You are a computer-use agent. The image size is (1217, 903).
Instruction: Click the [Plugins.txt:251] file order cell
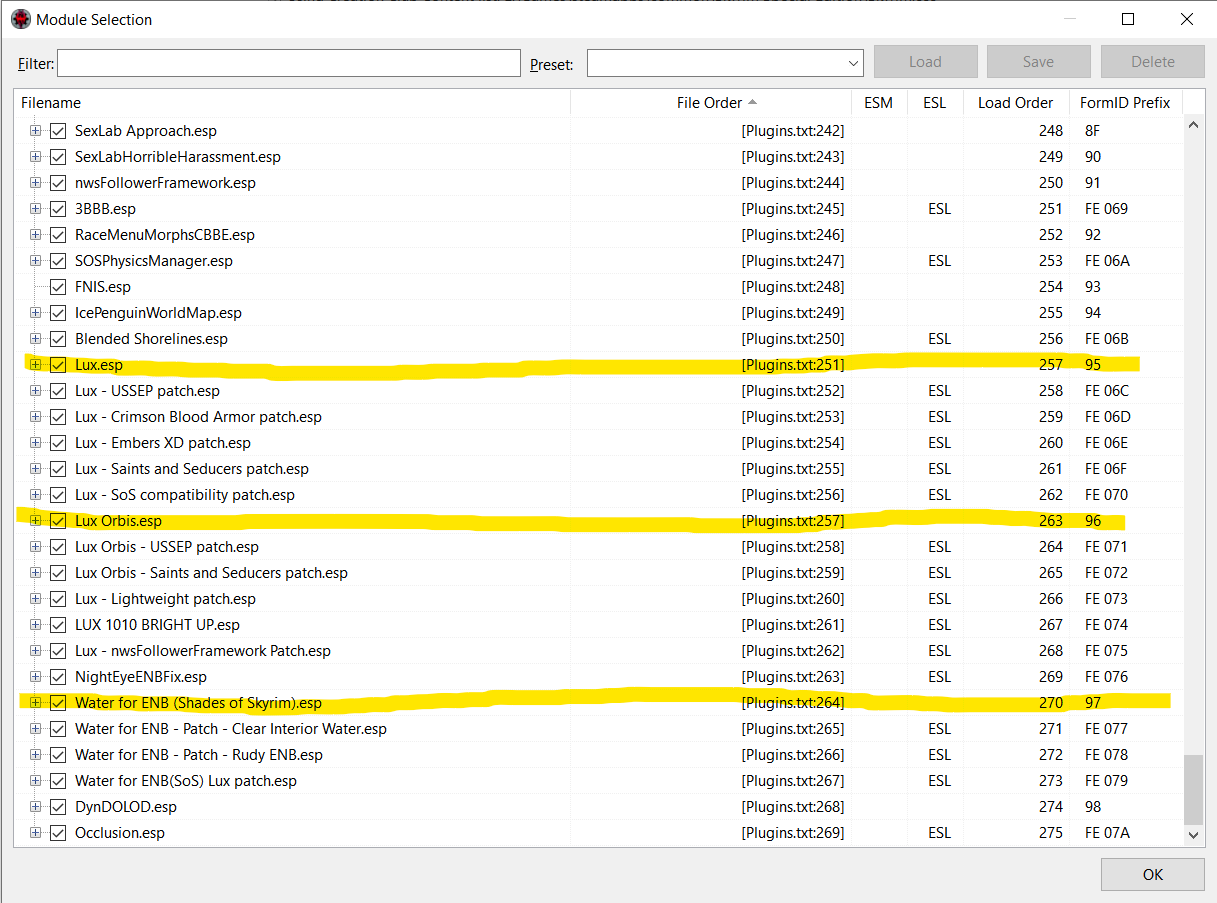point(793,365)
